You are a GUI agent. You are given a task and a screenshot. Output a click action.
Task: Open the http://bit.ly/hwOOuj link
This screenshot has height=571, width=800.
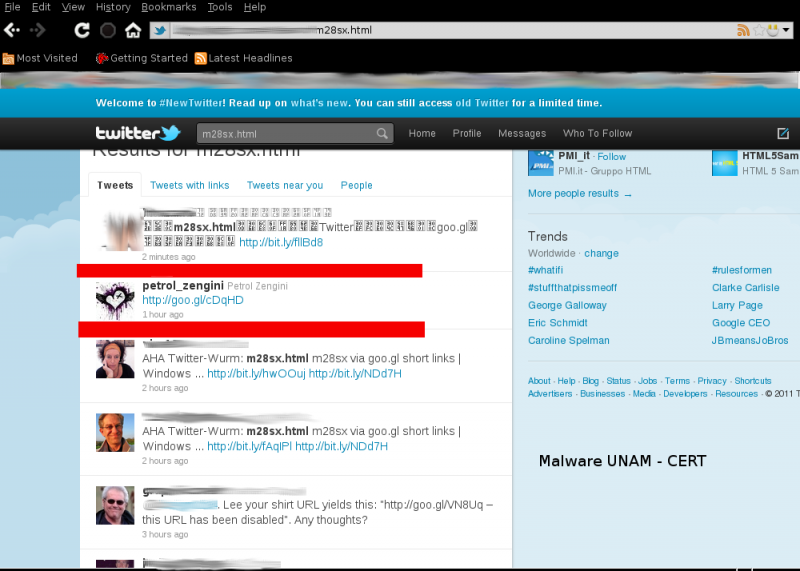tap(256, 374)
